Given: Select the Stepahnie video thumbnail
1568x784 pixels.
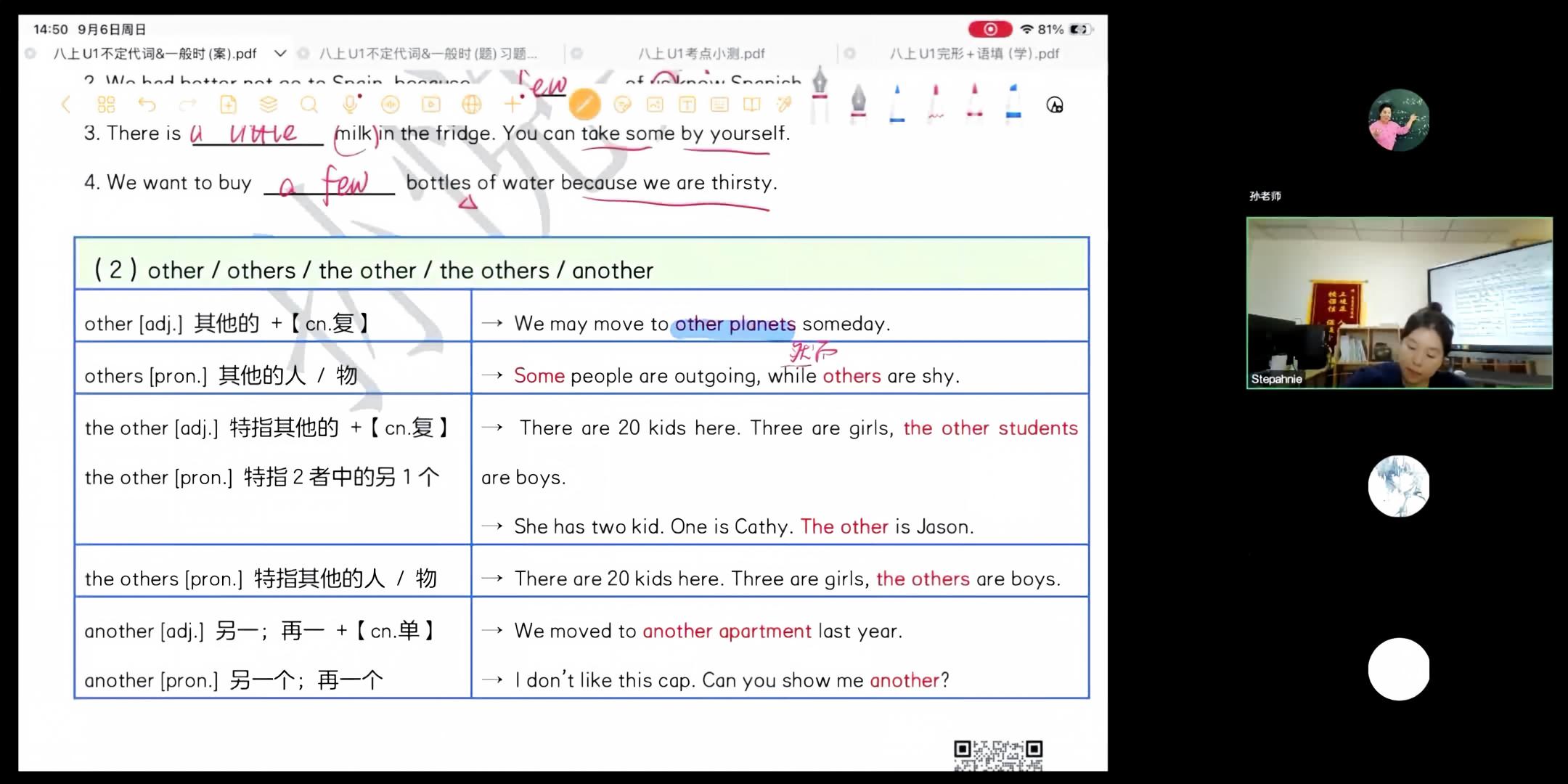Looking at the screenshot, I should click(1399, 303).
